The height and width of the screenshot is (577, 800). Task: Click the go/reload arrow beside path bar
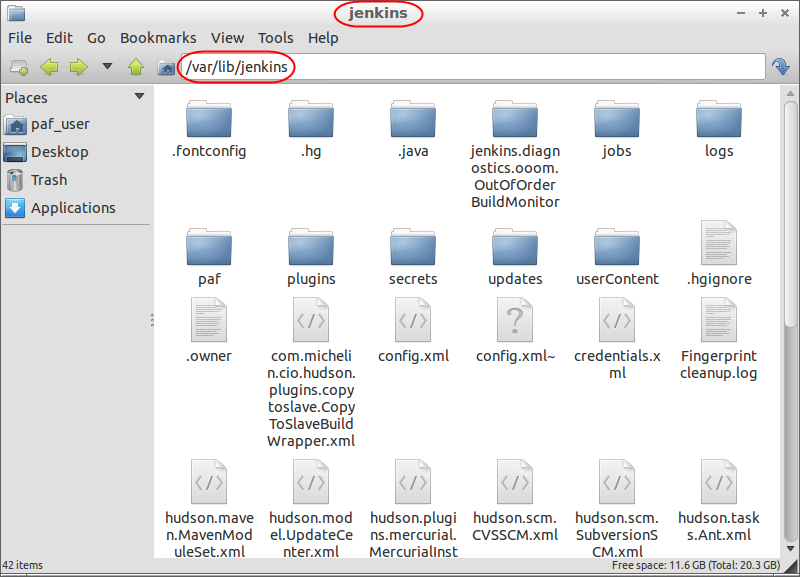(781, 67)
